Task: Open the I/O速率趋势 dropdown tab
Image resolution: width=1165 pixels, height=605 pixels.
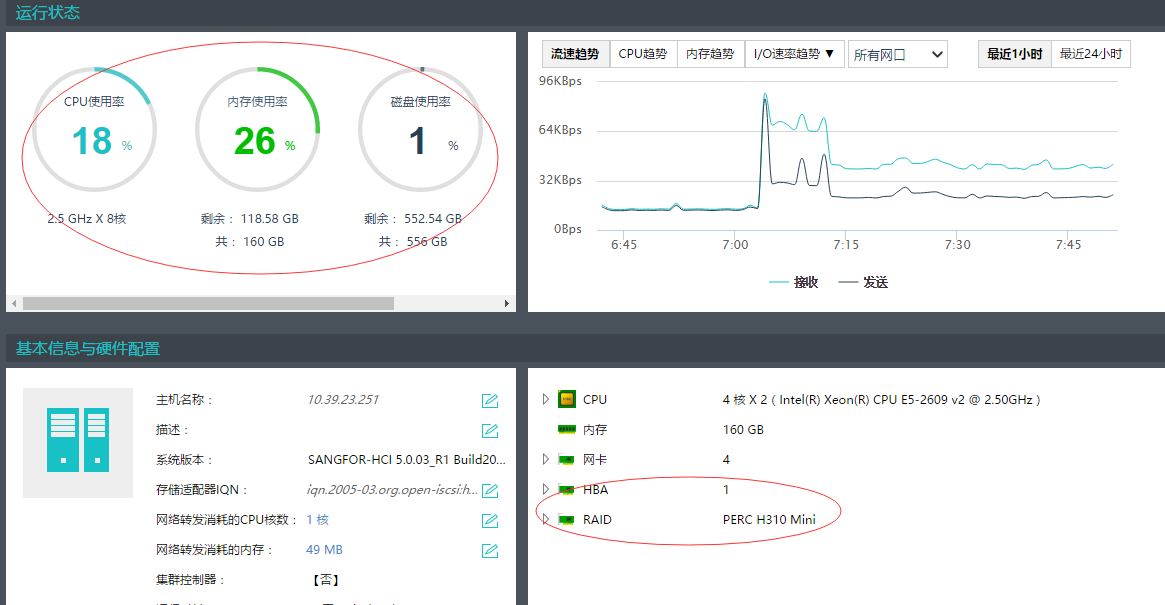Action: [x=794, y=54]
